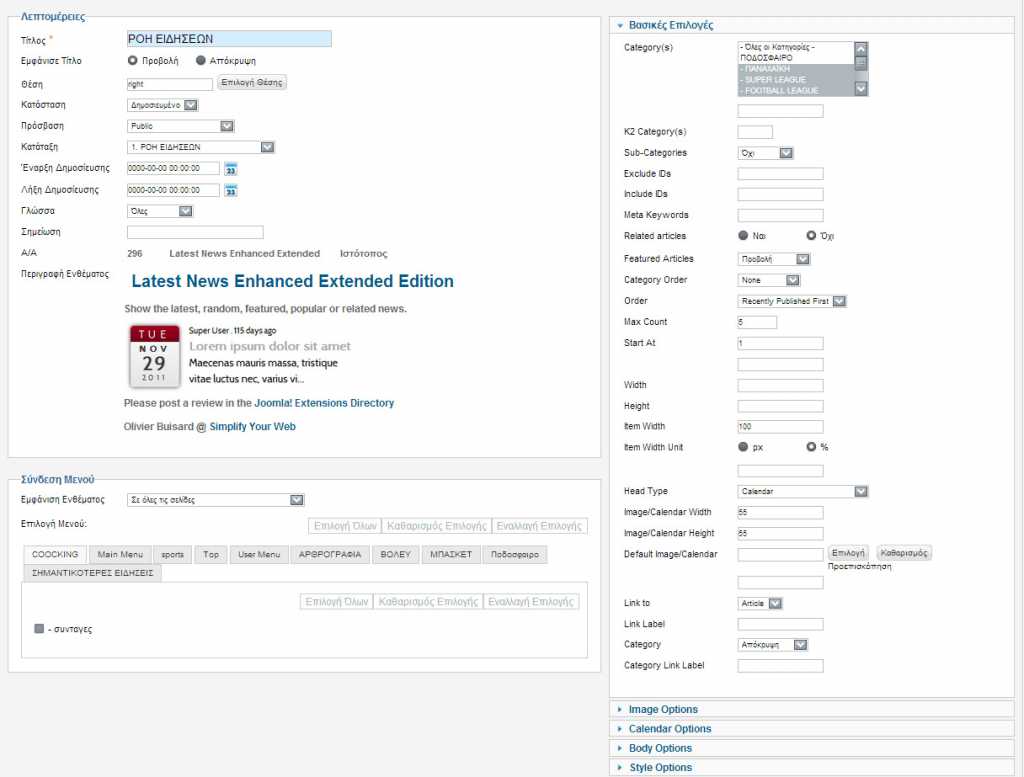Viewport: 1024px width, 777px height.
Task: Click the calendar date thumbnail image
Action: [153, 355]
